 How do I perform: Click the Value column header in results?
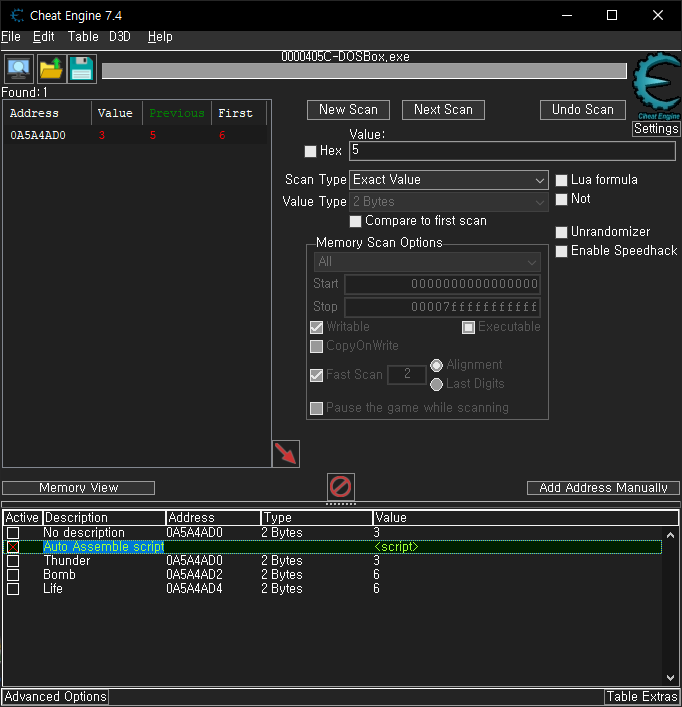117,113
